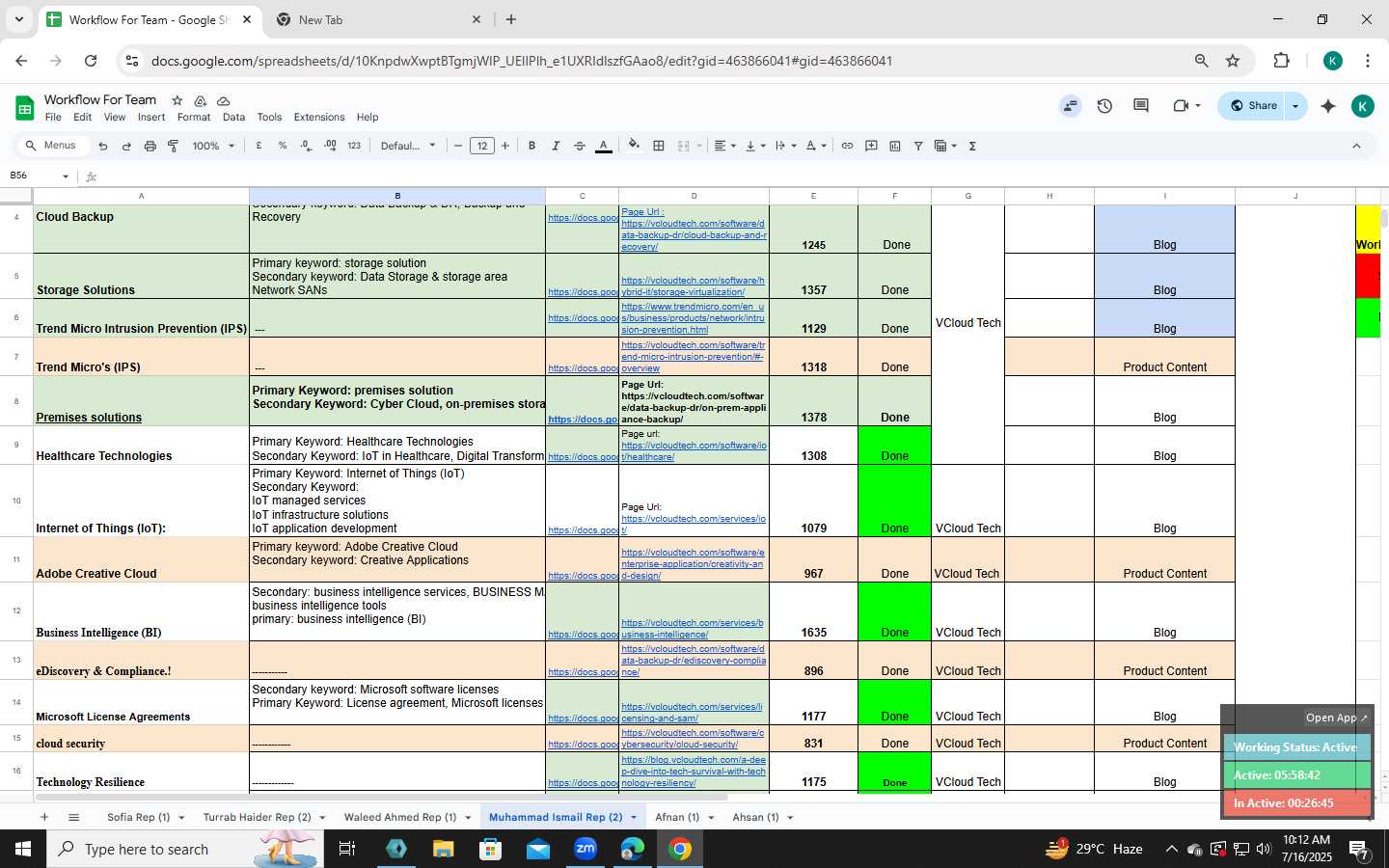Insert a comment via toolbar icon

(x=871, y=146)
